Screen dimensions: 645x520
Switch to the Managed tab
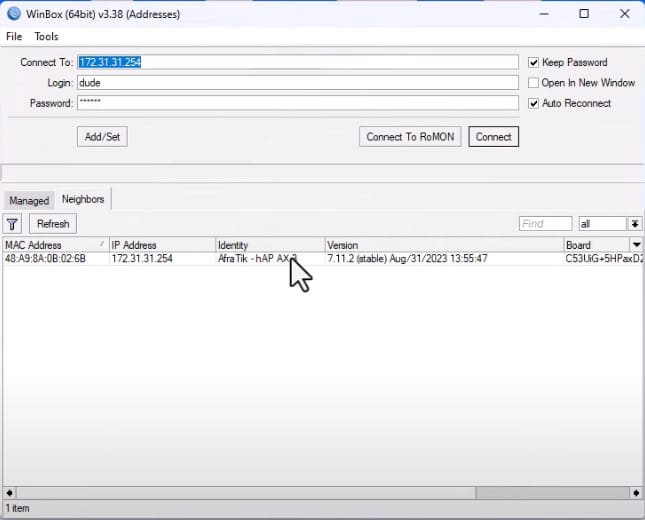point(29,201)
